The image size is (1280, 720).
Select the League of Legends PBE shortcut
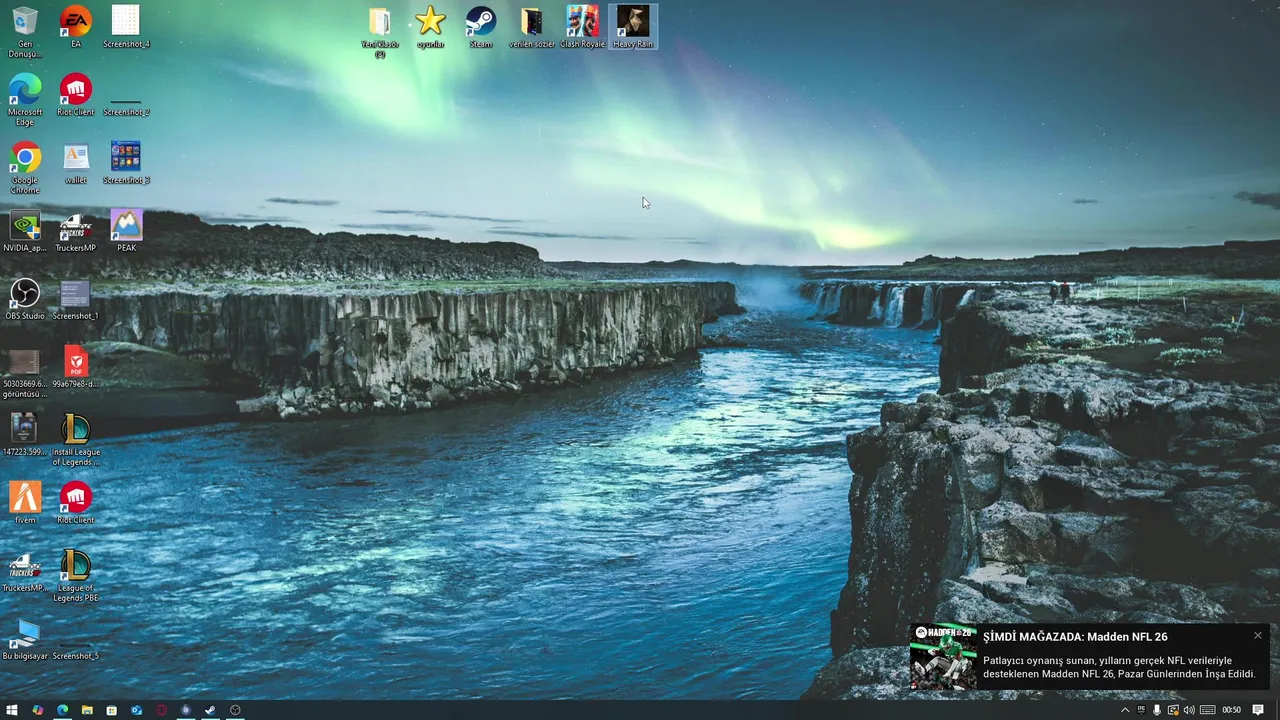[76, 576]
